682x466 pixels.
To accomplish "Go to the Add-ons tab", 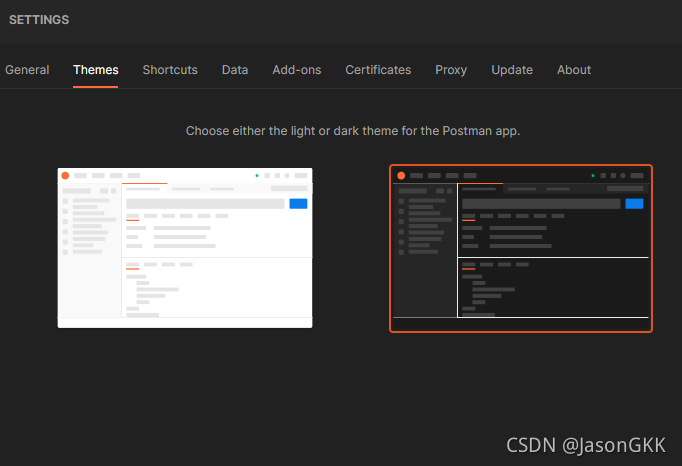I will point(297,70).
